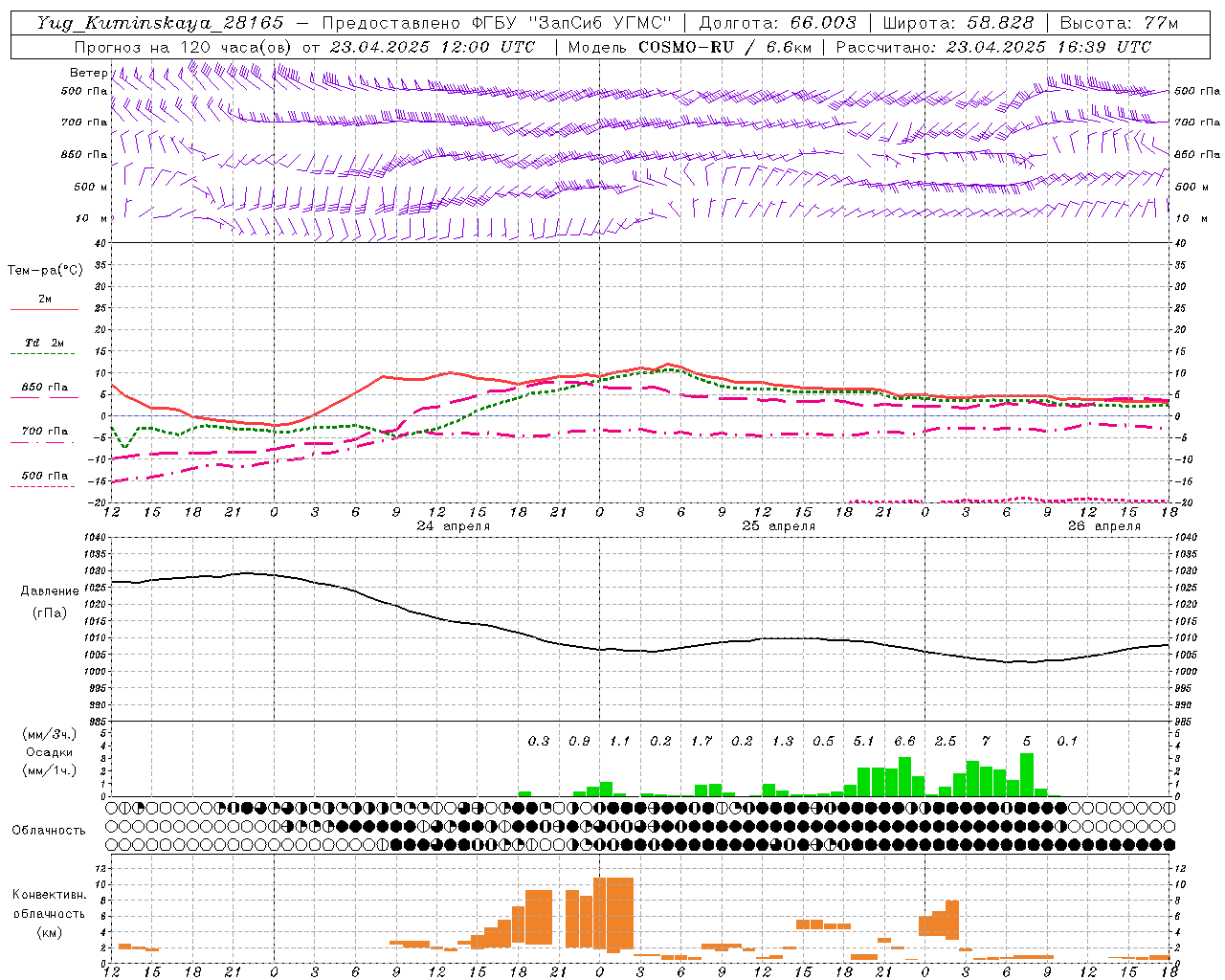Select the provider text ФГБУ "ЗапСиб УГМС"

571,23
